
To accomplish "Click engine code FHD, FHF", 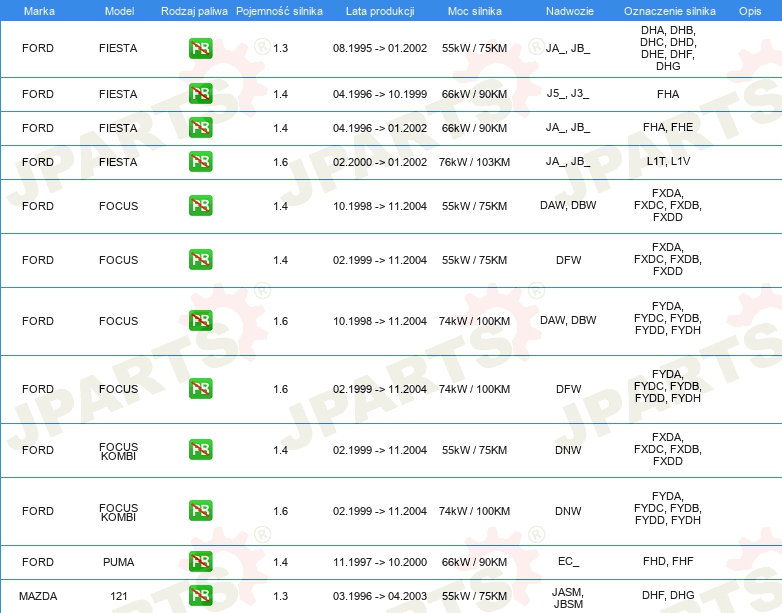I will coord(668,561).
